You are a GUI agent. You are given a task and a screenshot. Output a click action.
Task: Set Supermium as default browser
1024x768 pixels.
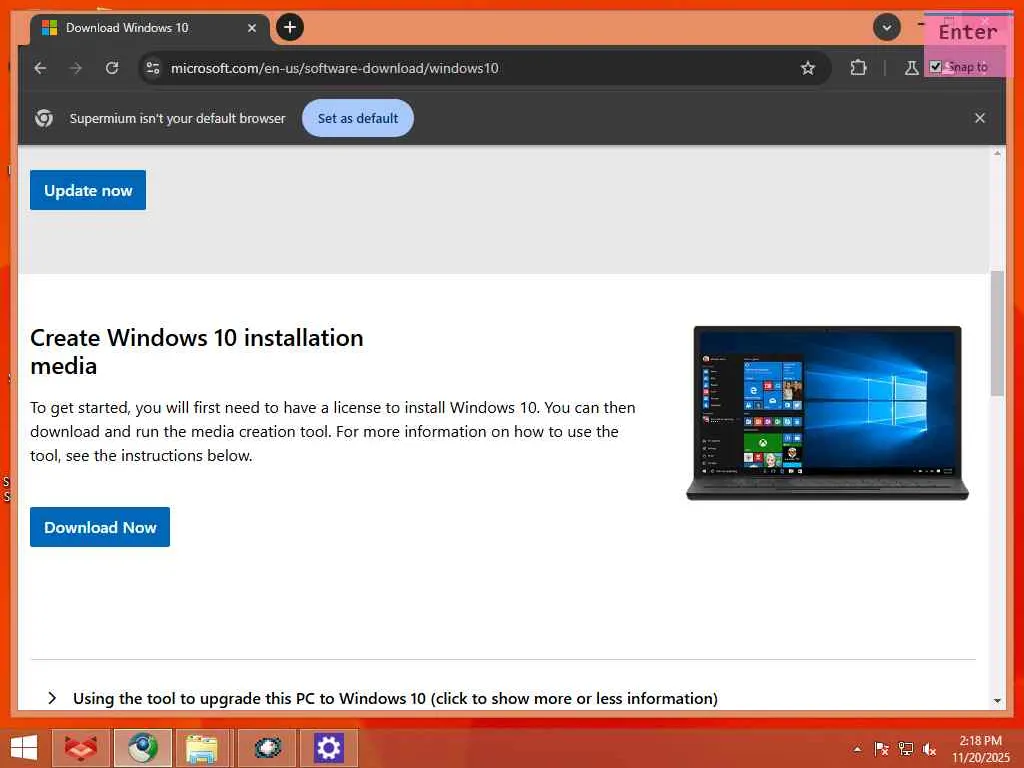click(358, 118)
